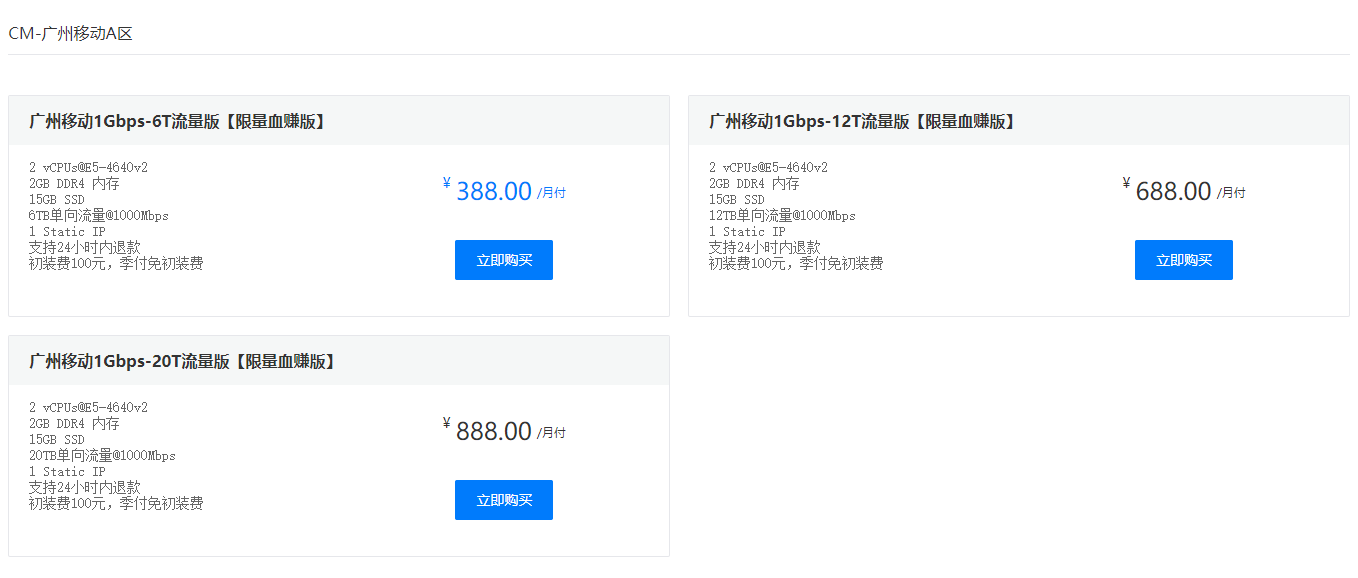The height and width of the screenshot is (578, 1358).
Task: Click 立即购买 for the 888.00 plan
Action: click(x=504, y=500)
